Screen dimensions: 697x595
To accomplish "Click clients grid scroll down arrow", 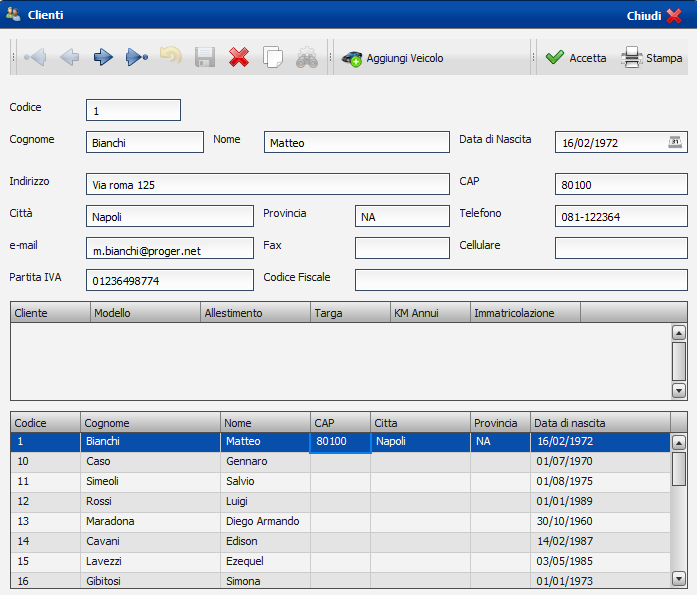I will (679, 578).
